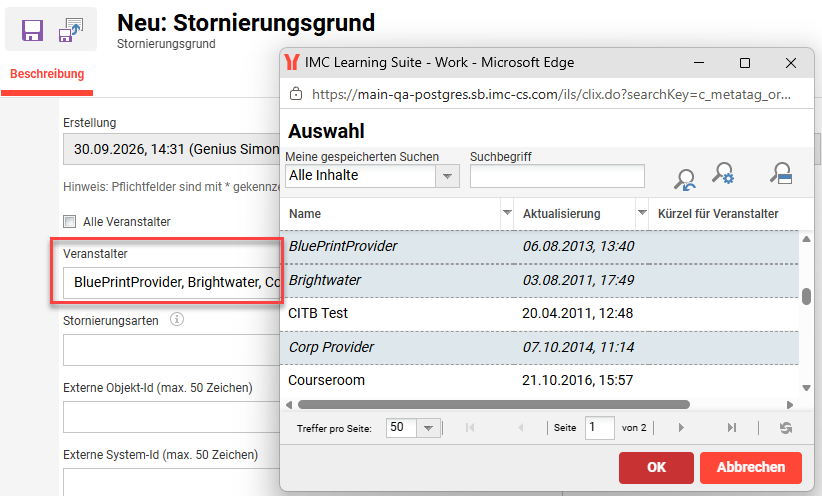Click the horizontal scrollbar thumb in the list
Screen dimensions: 822x496
click(x=494, y=405)
